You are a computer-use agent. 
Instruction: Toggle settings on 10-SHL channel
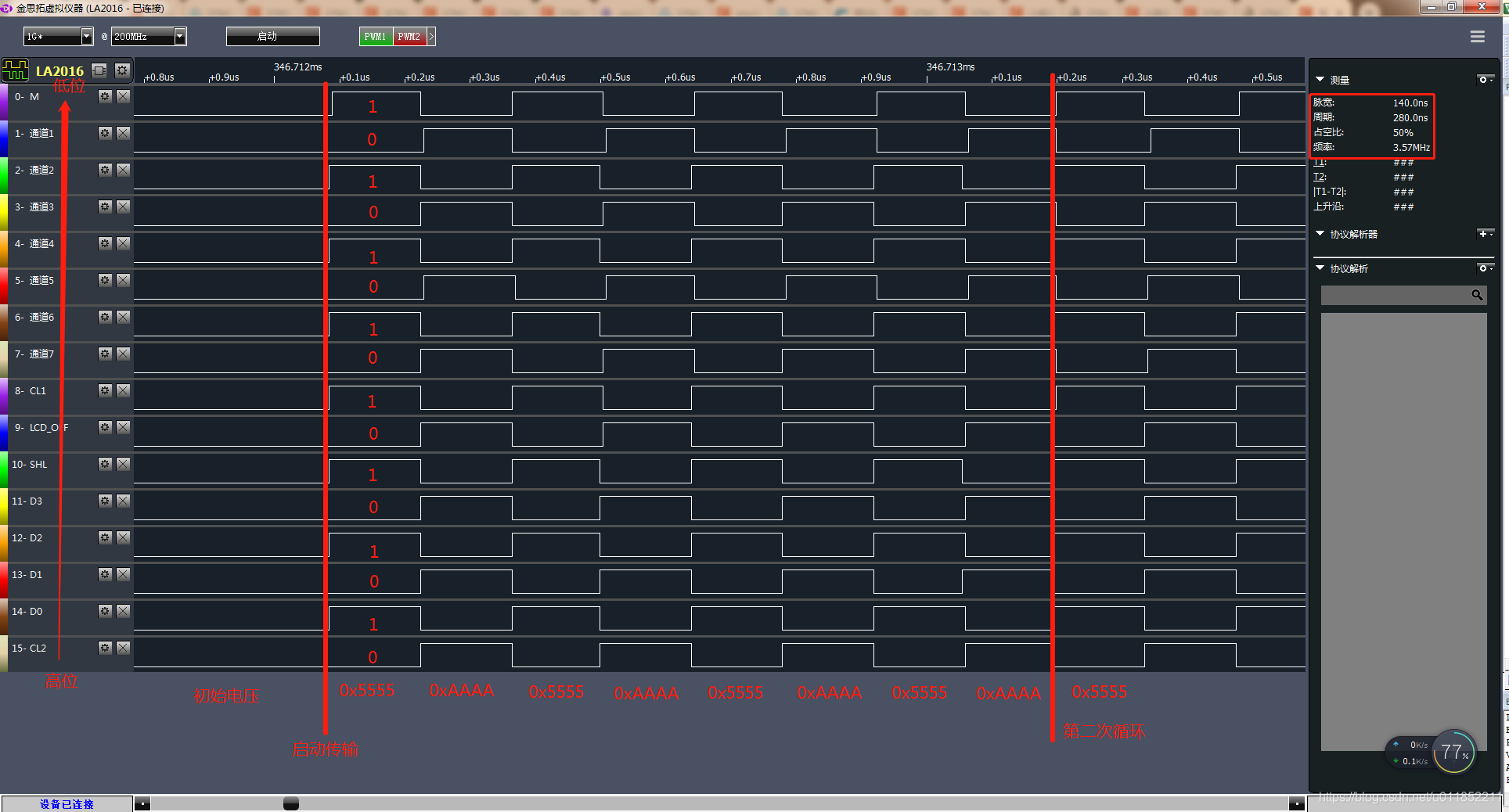[x=104, y=464]
